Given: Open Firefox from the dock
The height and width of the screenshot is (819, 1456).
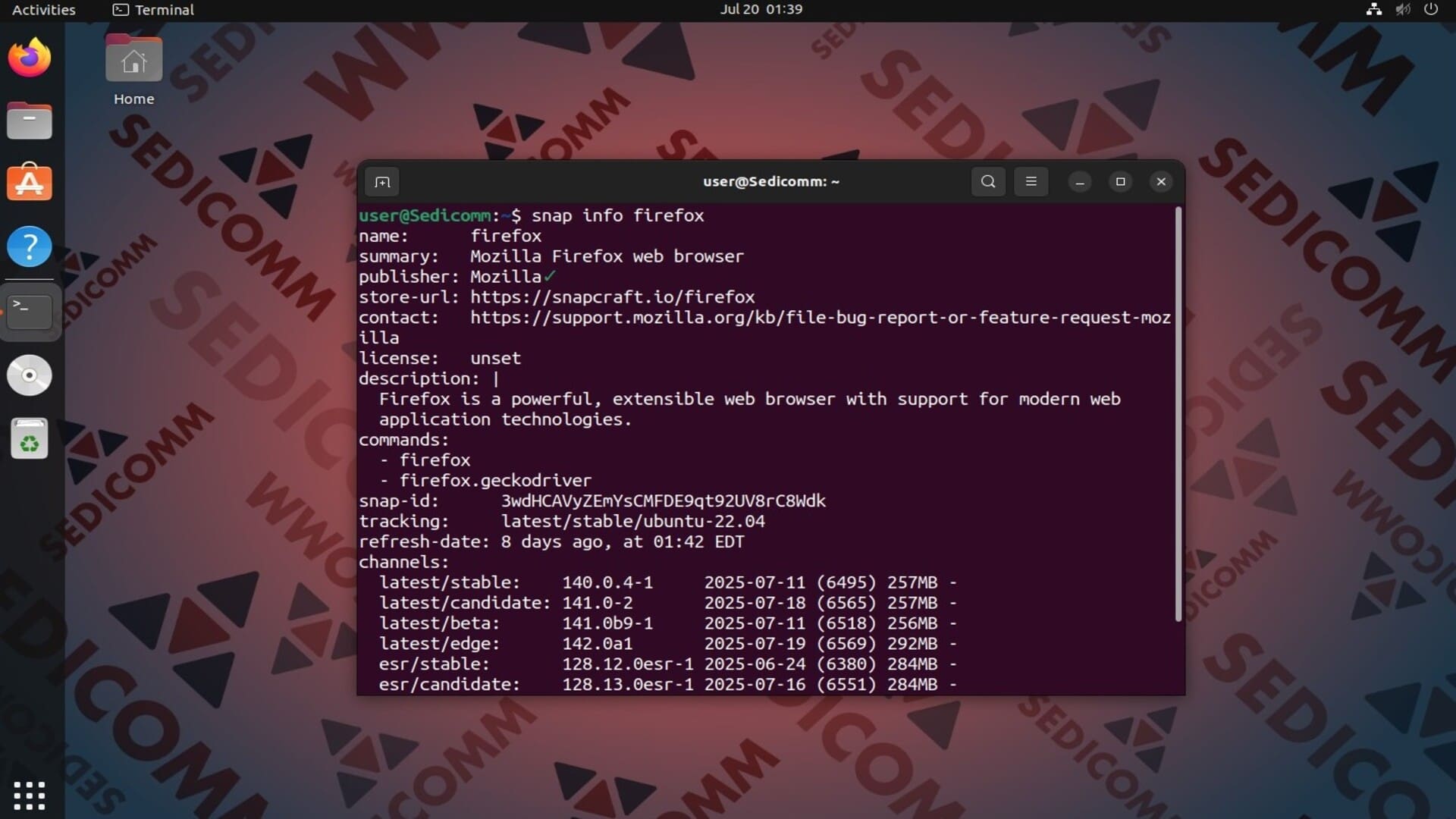Looking at the screenshot, I should coord(30,58).
